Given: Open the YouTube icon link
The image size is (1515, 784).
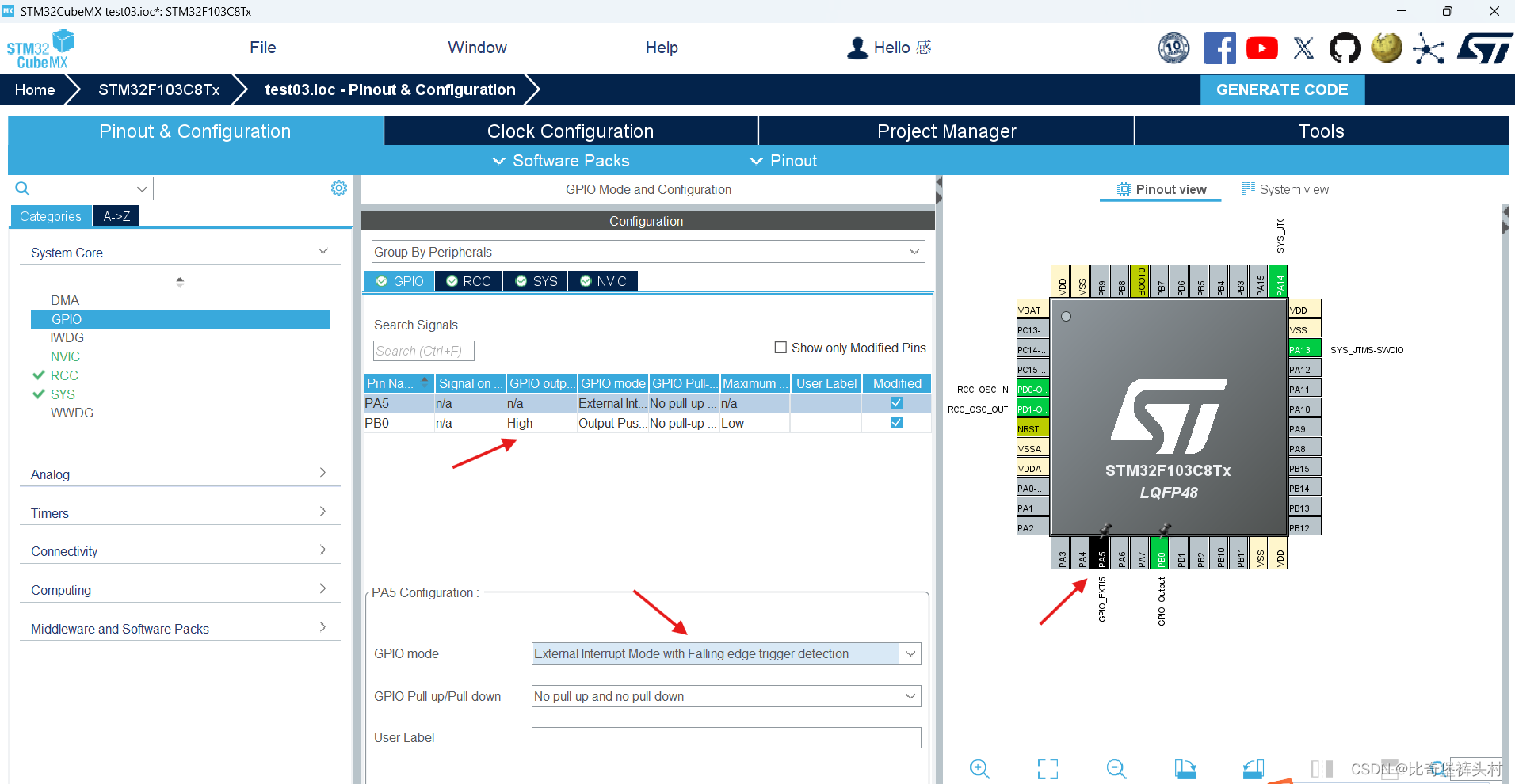Looking at the screenshot, I should [1261, 48].
